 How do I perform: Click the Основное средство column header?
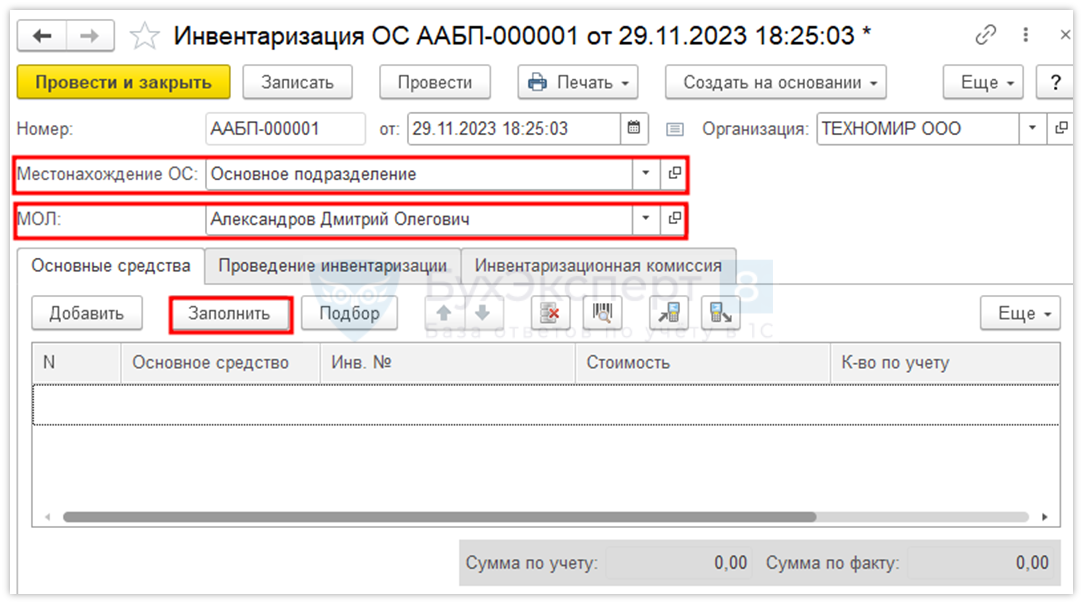coord(220,363)
